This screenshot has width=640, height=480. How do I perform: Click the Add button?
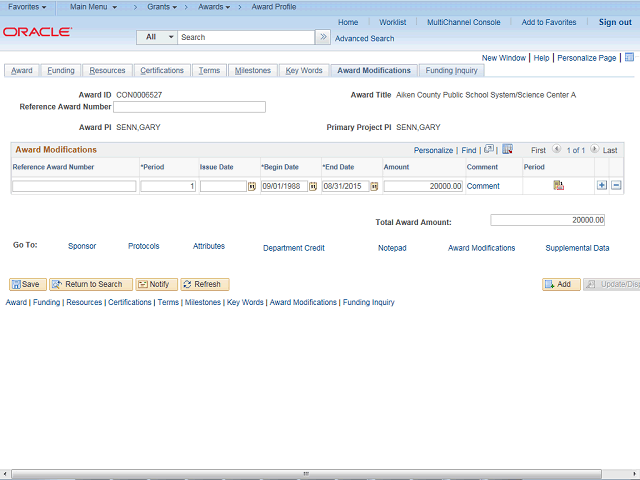561,284
